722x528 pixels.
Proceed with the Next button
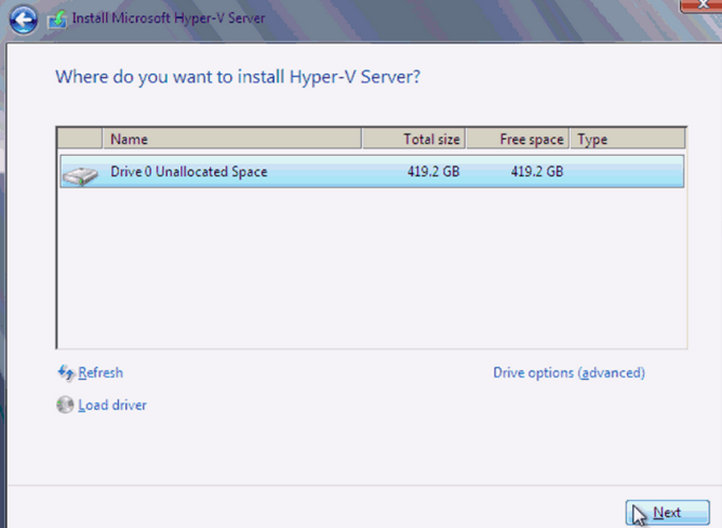coord(667,512)
